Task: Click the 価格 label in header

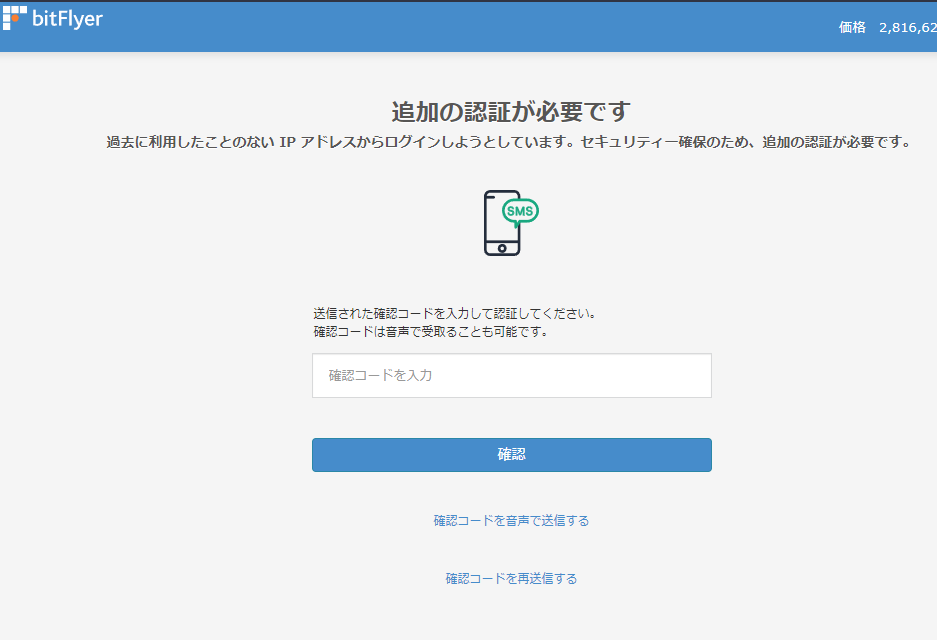Action: click(x=852, y=28)
